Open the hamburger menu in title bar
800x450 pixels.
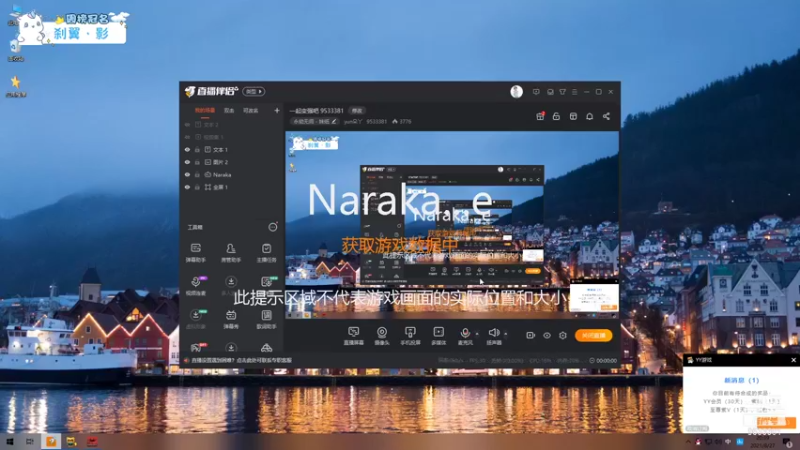click(x=574, y=92)
